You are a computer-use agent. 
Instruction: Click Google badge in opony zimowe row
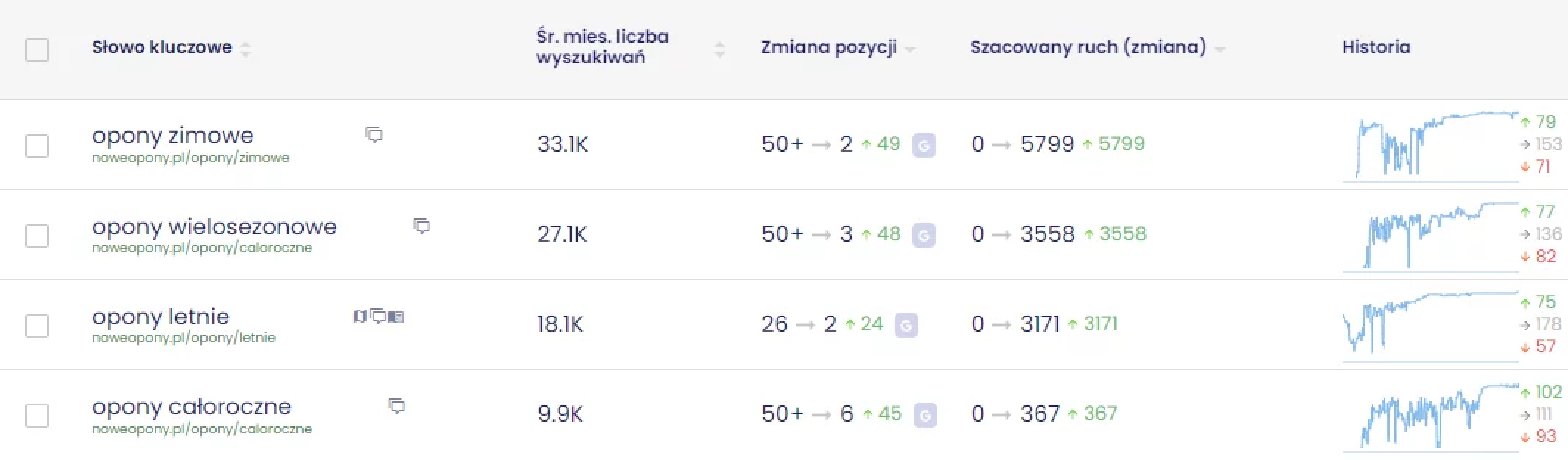[924, 145]
